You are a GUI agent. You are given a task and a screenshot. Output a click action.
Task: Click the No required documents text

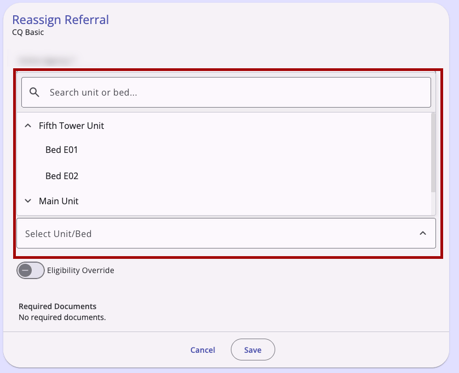coord(62,317)
